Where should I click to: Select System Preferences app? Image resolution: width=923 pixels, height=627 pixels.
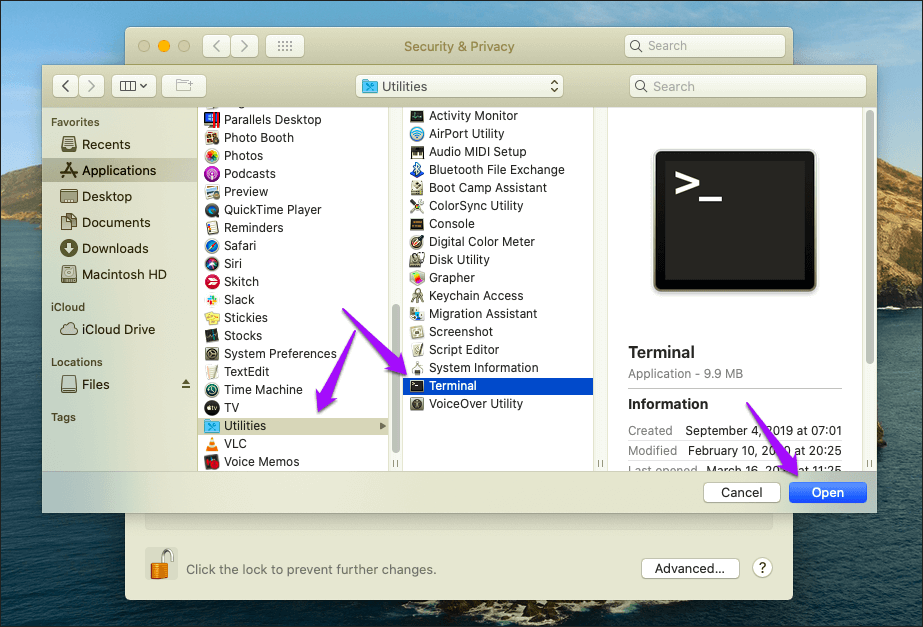pos(293,354)
